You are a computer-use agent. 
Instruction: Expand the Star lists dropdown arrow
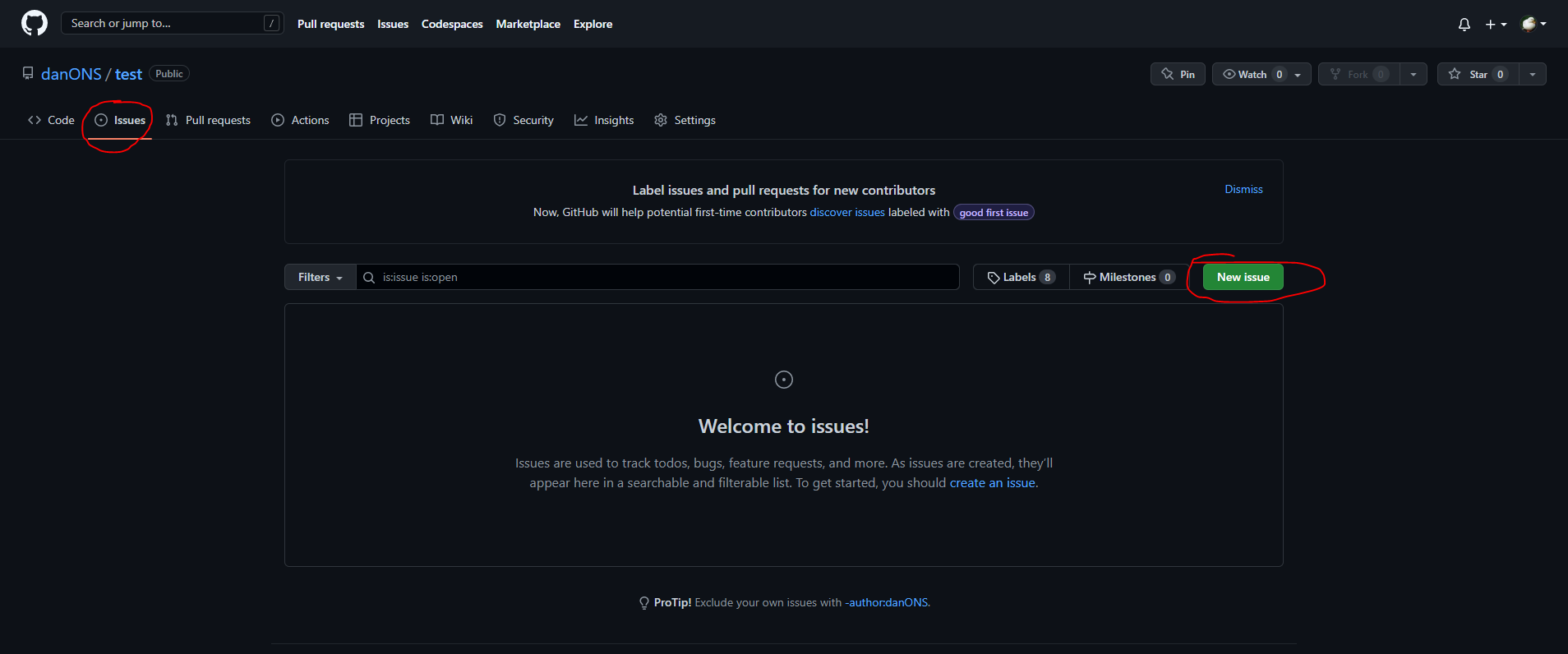[1533, 74]
